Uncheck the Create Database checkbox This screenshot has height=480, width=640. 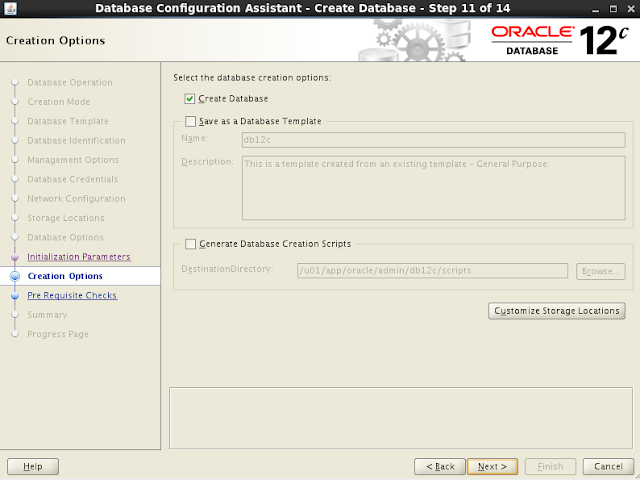point(189,99)
